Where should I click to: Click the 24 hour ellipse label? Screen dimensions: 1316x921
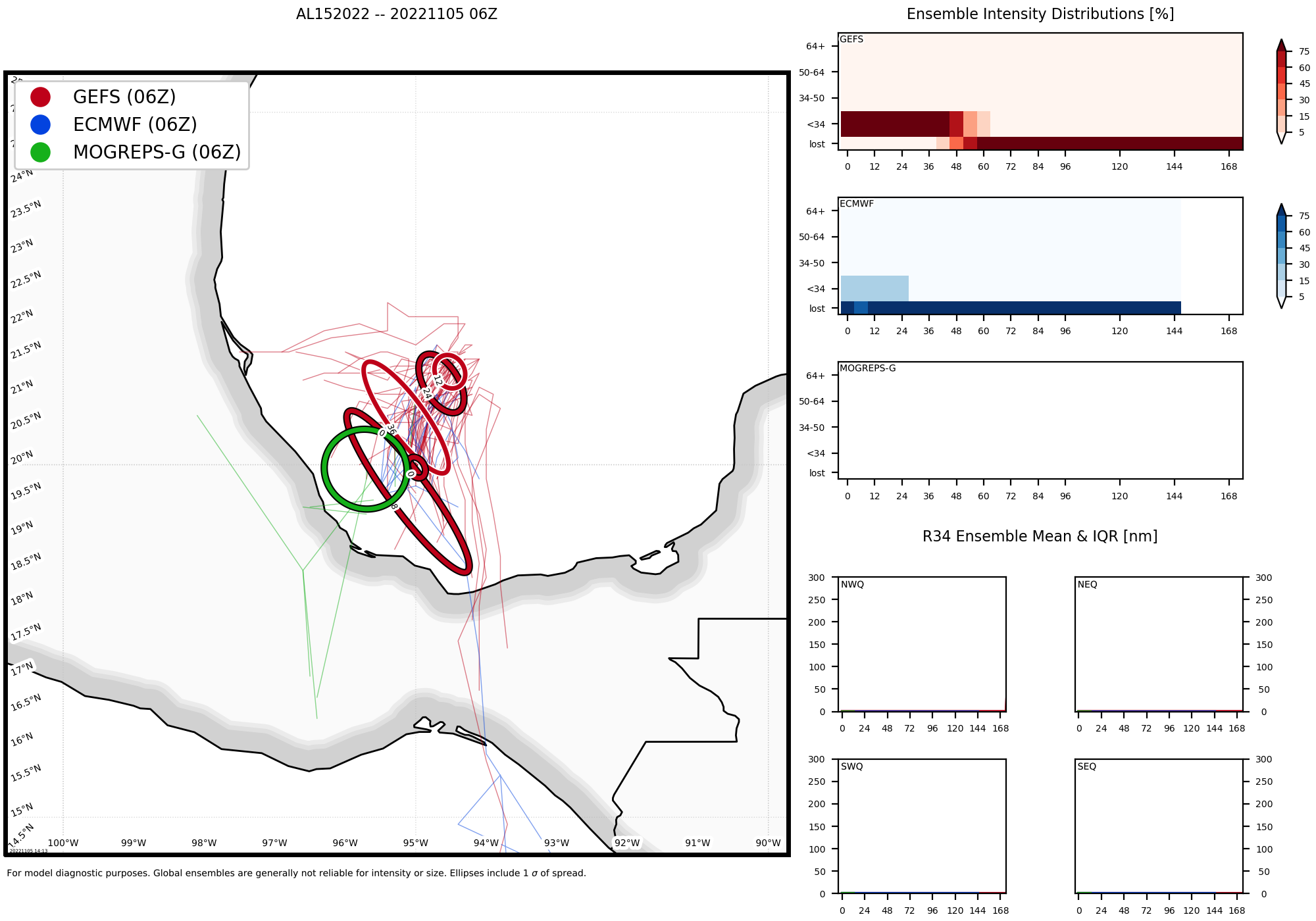(426, 393)
